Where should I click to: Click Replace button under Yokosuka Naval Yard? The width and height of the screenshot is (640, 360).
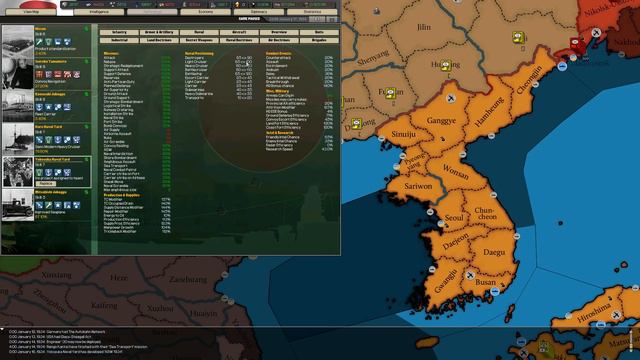click(x=45, y=184)
